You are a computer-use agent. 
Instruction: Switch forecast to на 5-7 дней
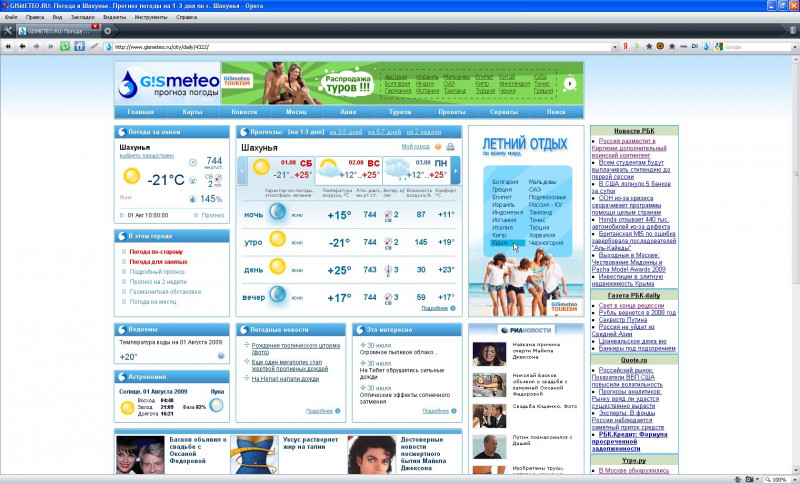tap(384, 132)
